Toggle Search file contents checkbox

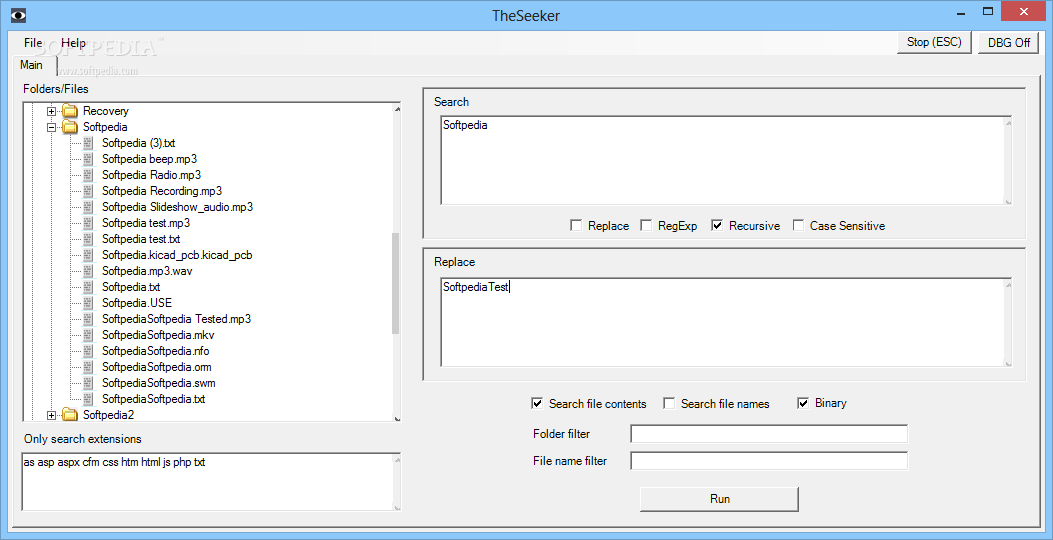537,403
